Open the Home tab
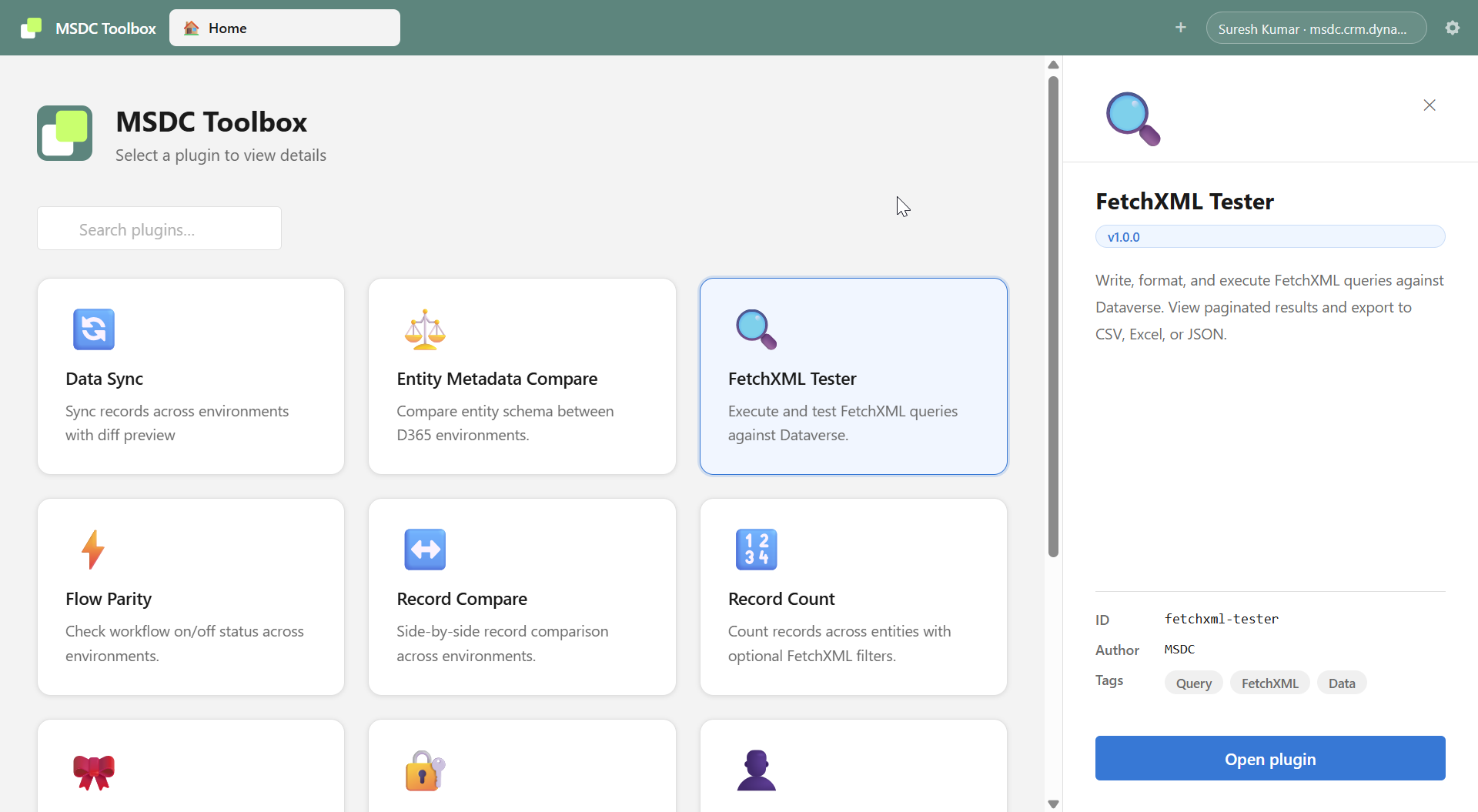The image size is (1478, 812). [284, 28]
